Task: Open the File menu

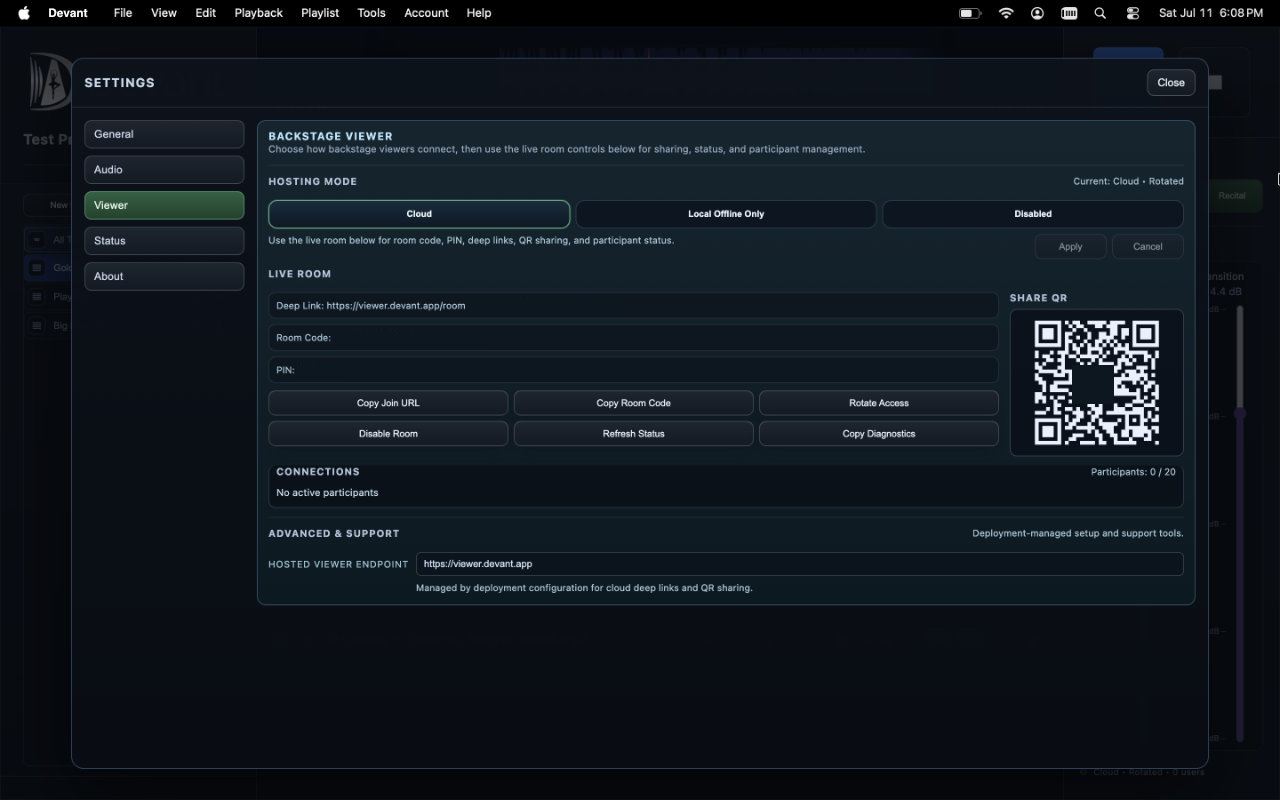Action: click(123, 13)
